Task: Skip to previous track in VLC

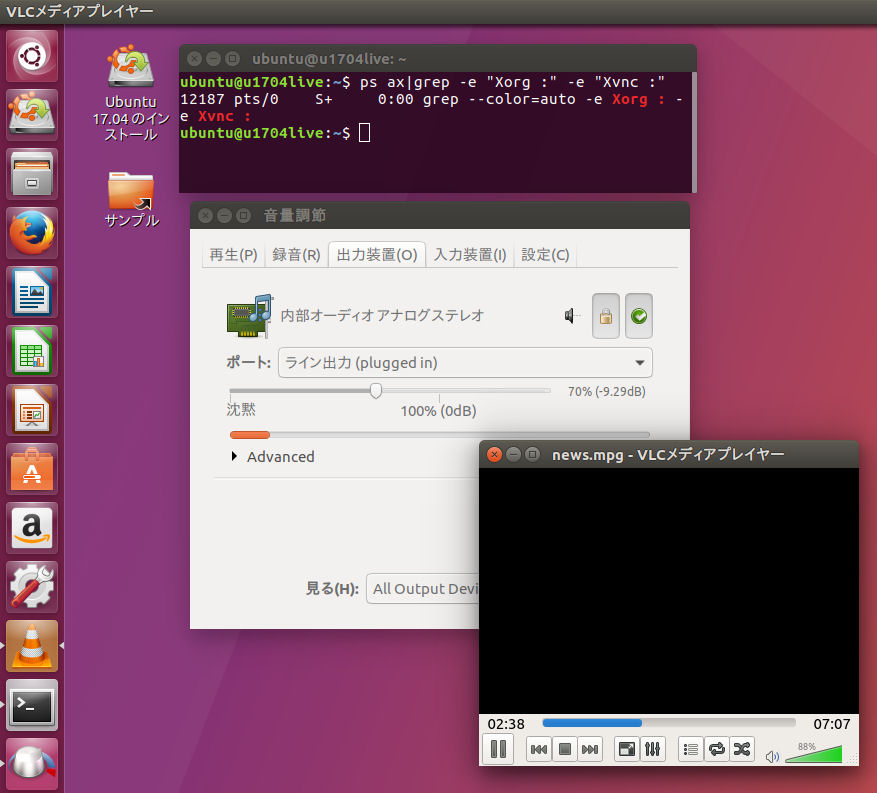Action: click(539, 749)
